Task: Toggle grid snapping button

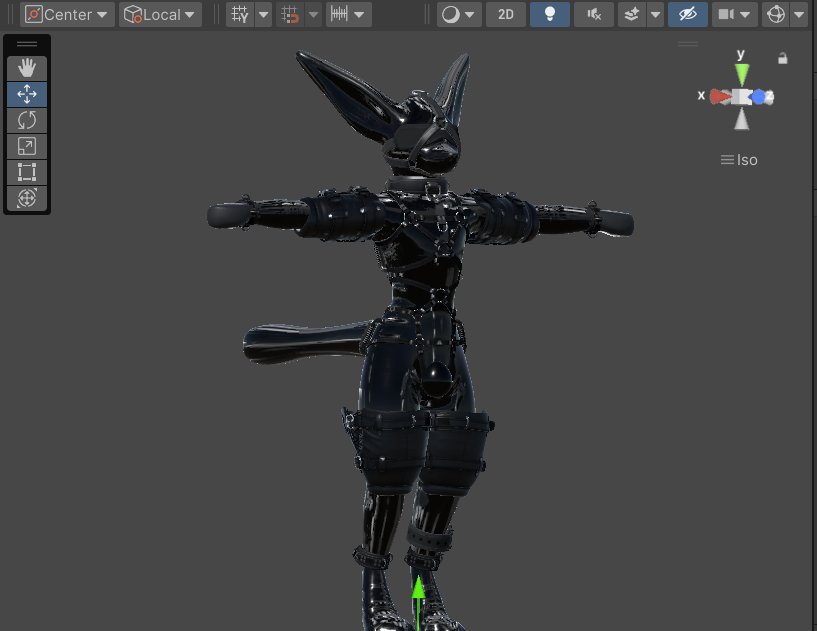Action: pyautogui.click(x=291, y=15)
